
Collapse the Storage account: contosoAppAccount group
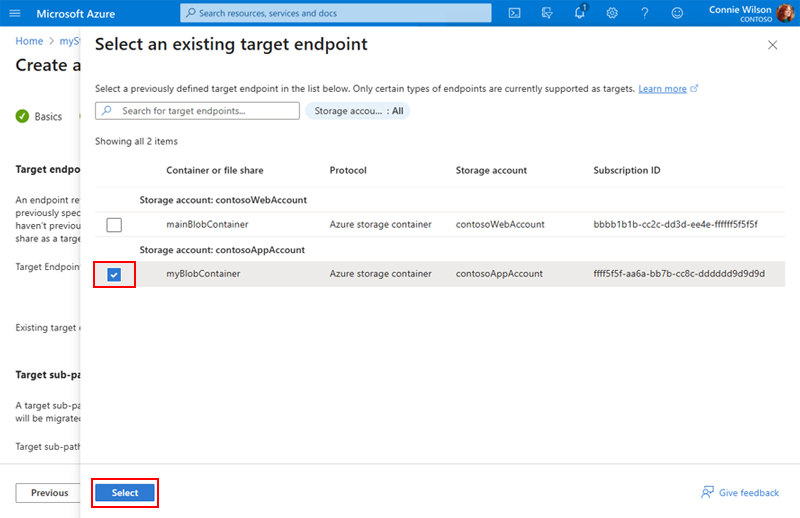click(222, 250)
